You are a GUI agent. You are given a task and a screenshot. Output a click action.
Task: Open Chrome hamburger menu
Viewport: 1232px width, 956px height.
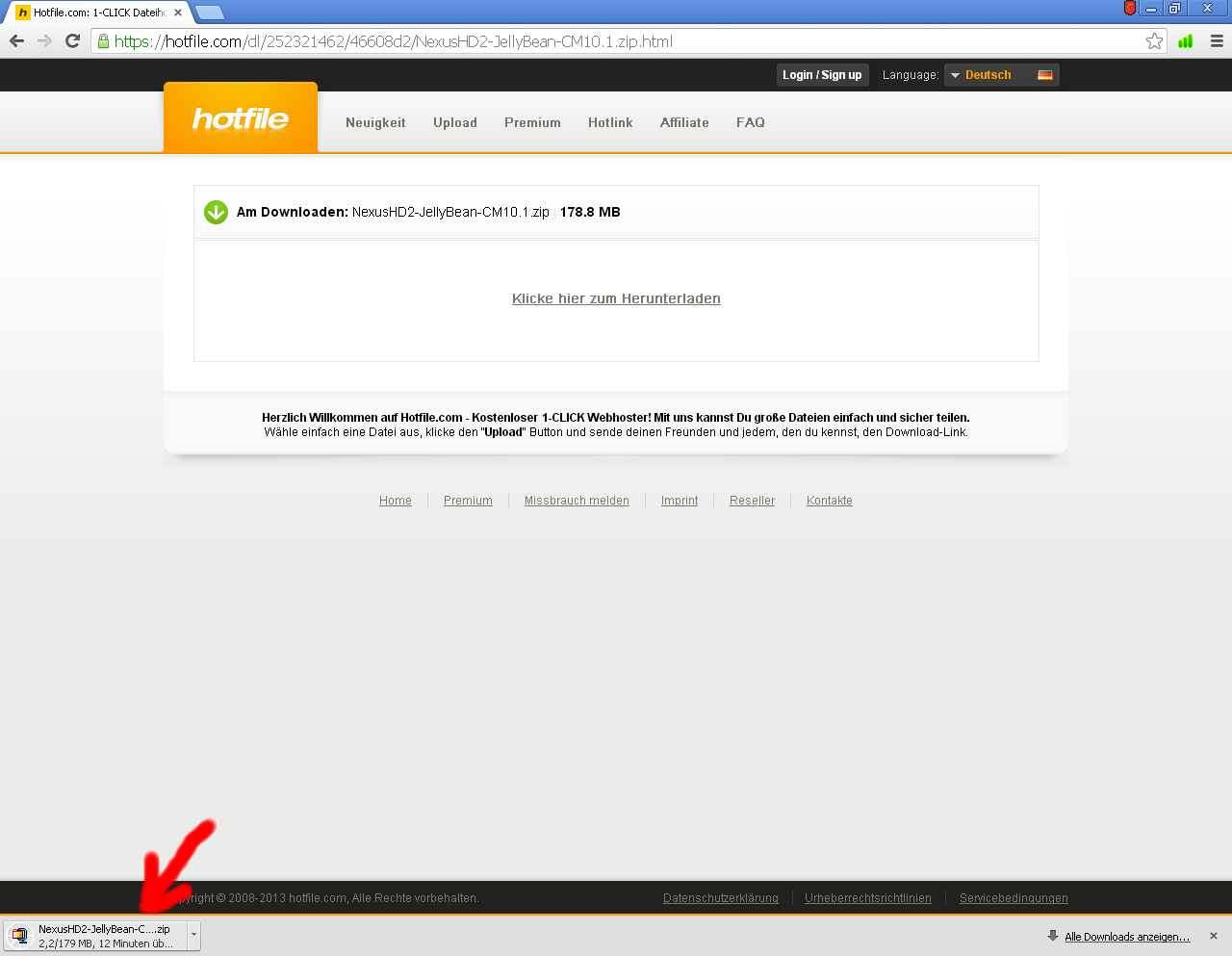click(1217, 40)
